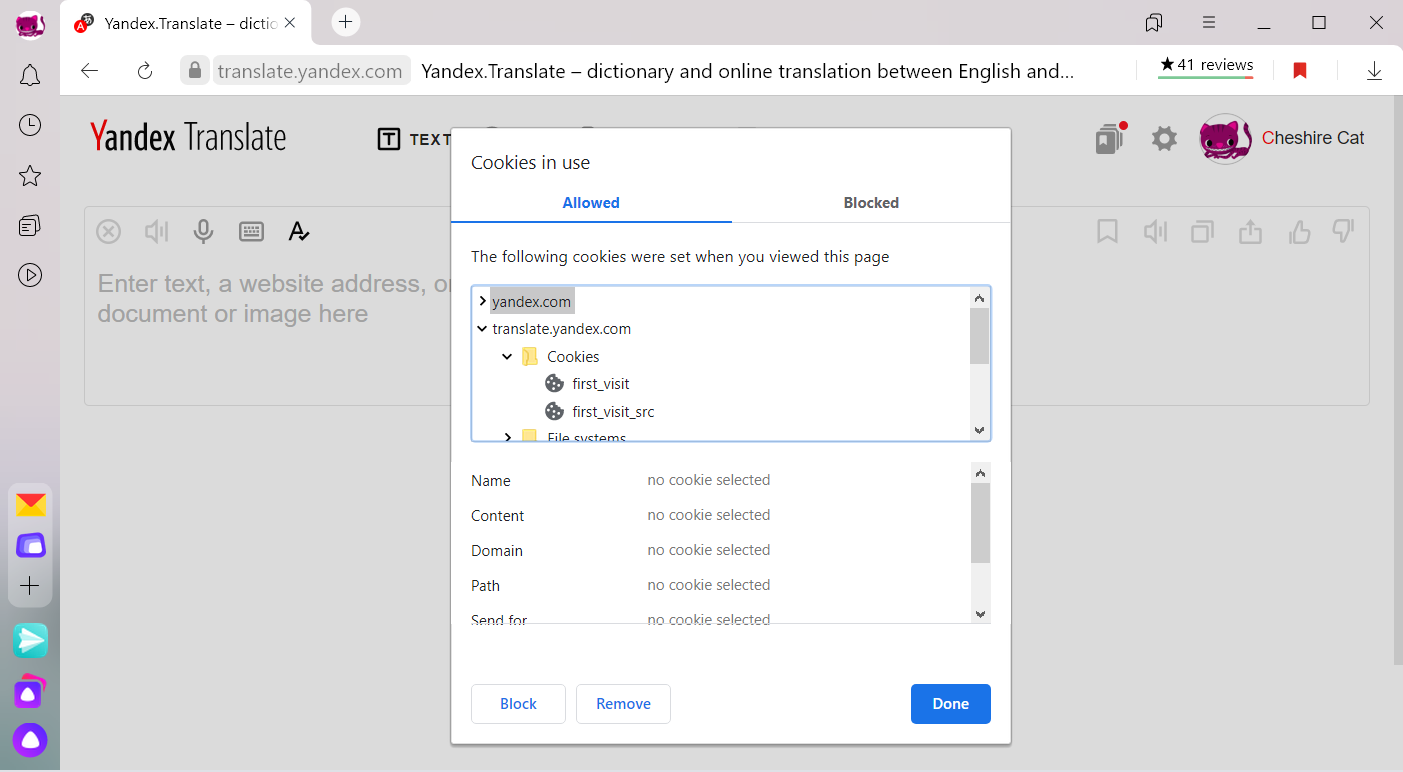Open history clock icon in sidebar

point(30,125)
